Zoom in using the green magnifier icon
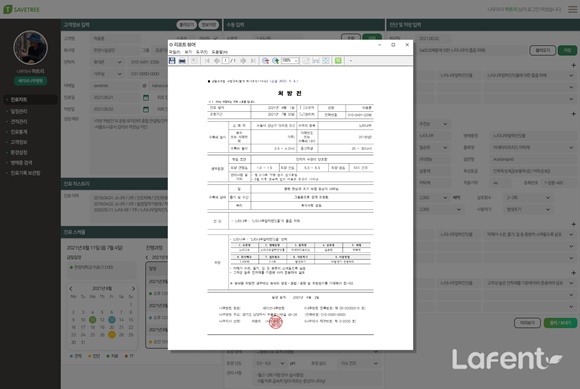This screenshot has height=389, width=580. (x=275, y=61)
